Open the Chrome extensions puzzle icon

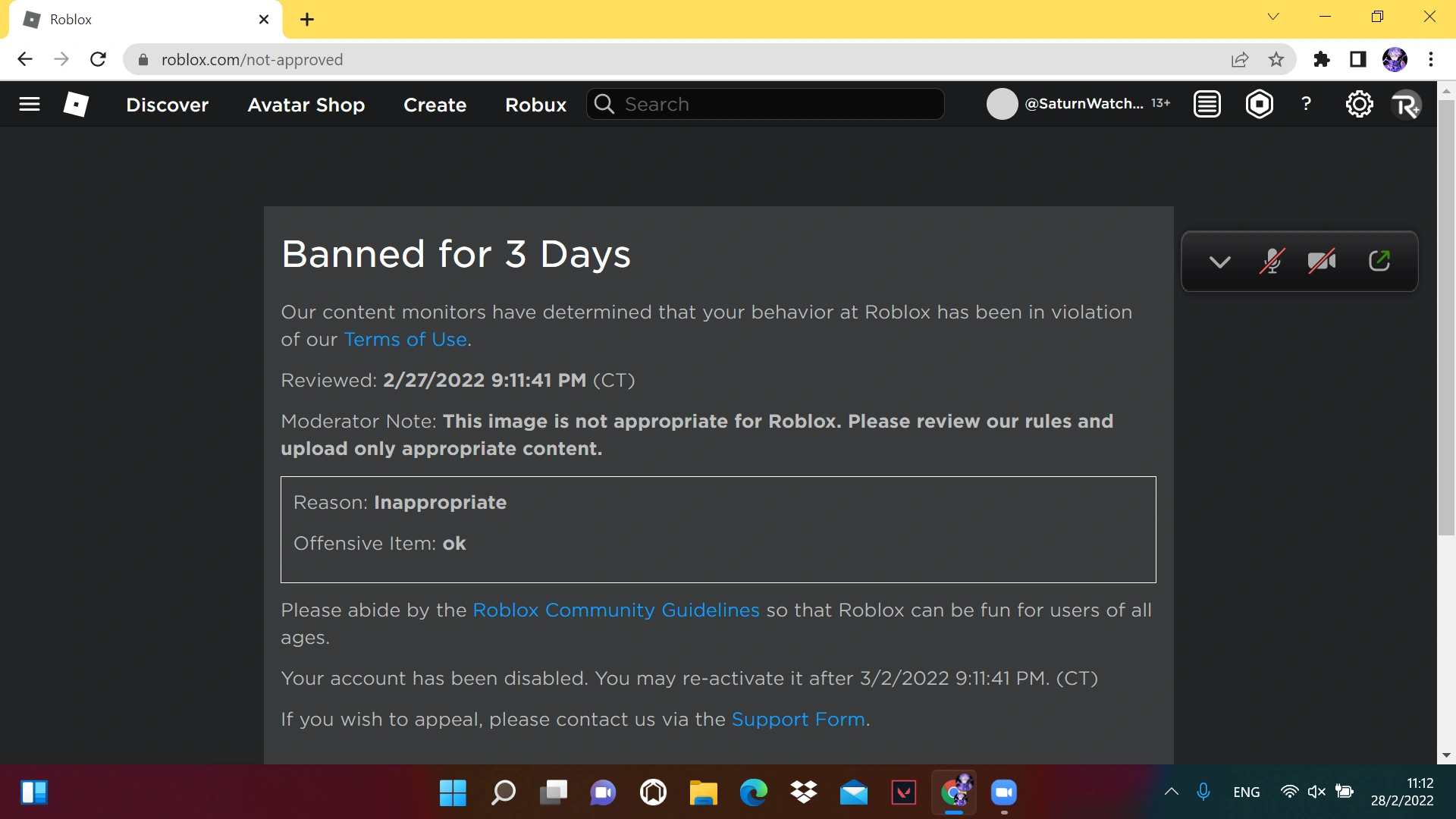[x=1322, y=59]
